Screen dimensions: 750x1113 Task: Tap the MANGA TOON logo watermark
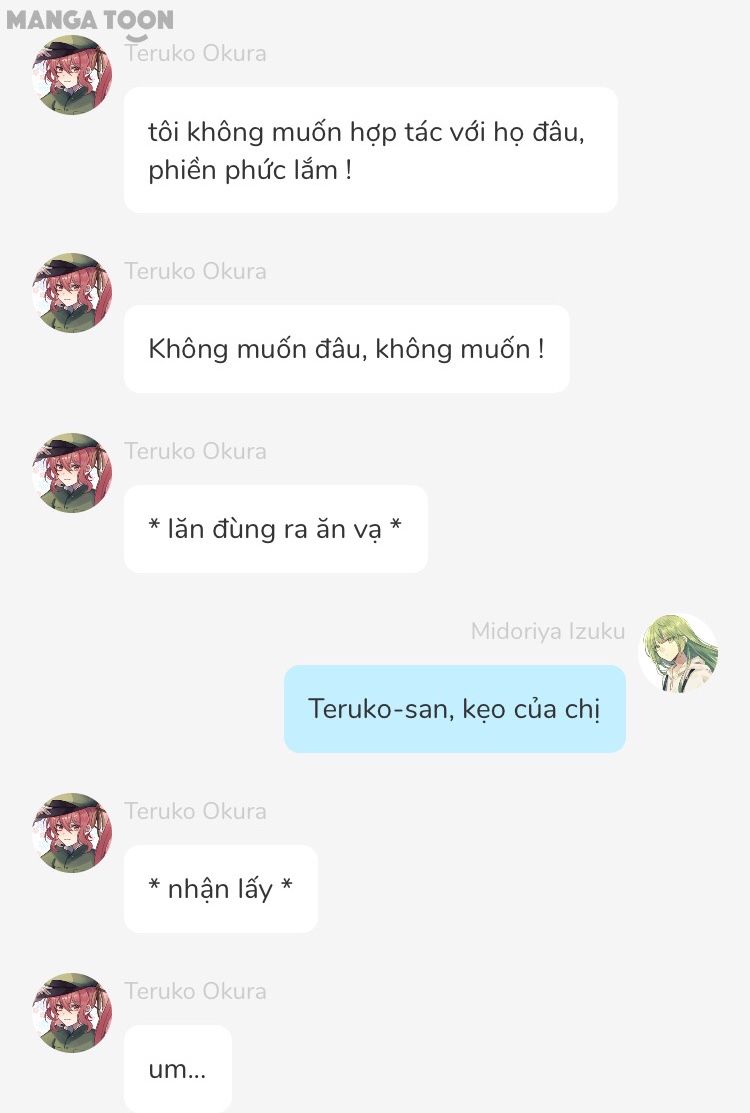coord(89,21)
